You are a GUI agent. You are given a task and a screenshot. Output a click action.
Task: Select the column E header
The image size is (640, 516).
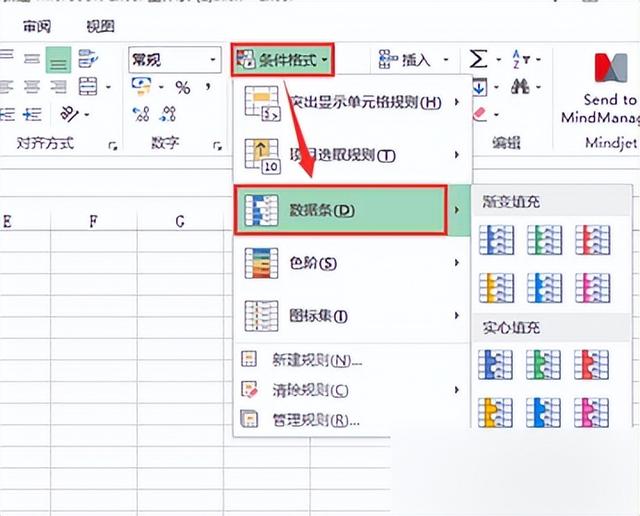coord(24,221)
